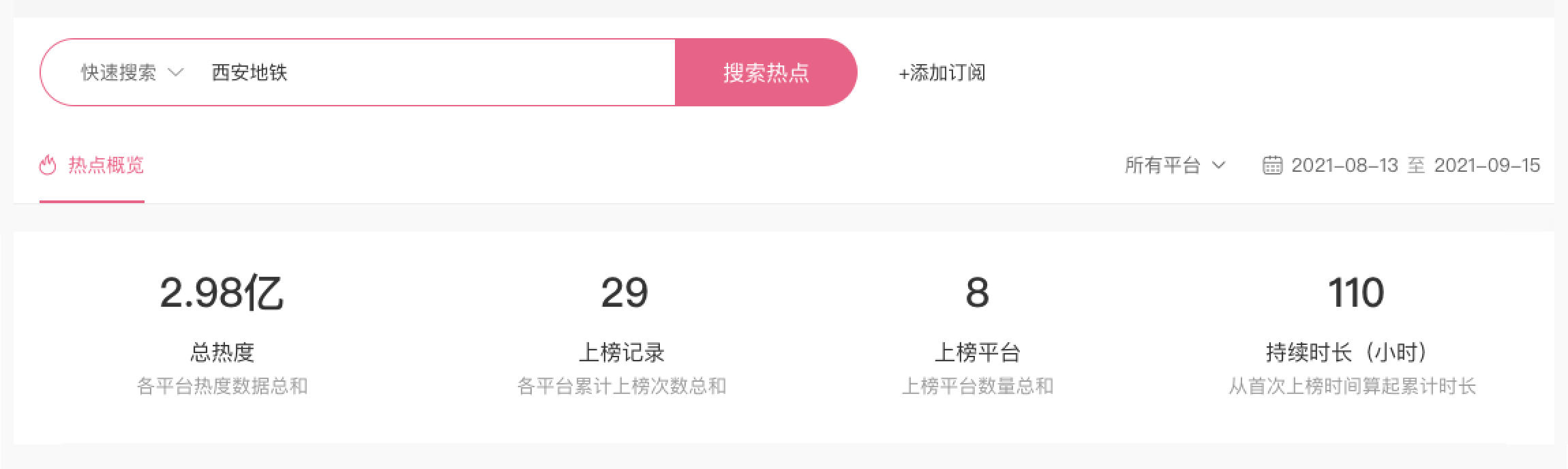
Task: Select the start date 2021-08-13
Action: tap(1344, 166)
